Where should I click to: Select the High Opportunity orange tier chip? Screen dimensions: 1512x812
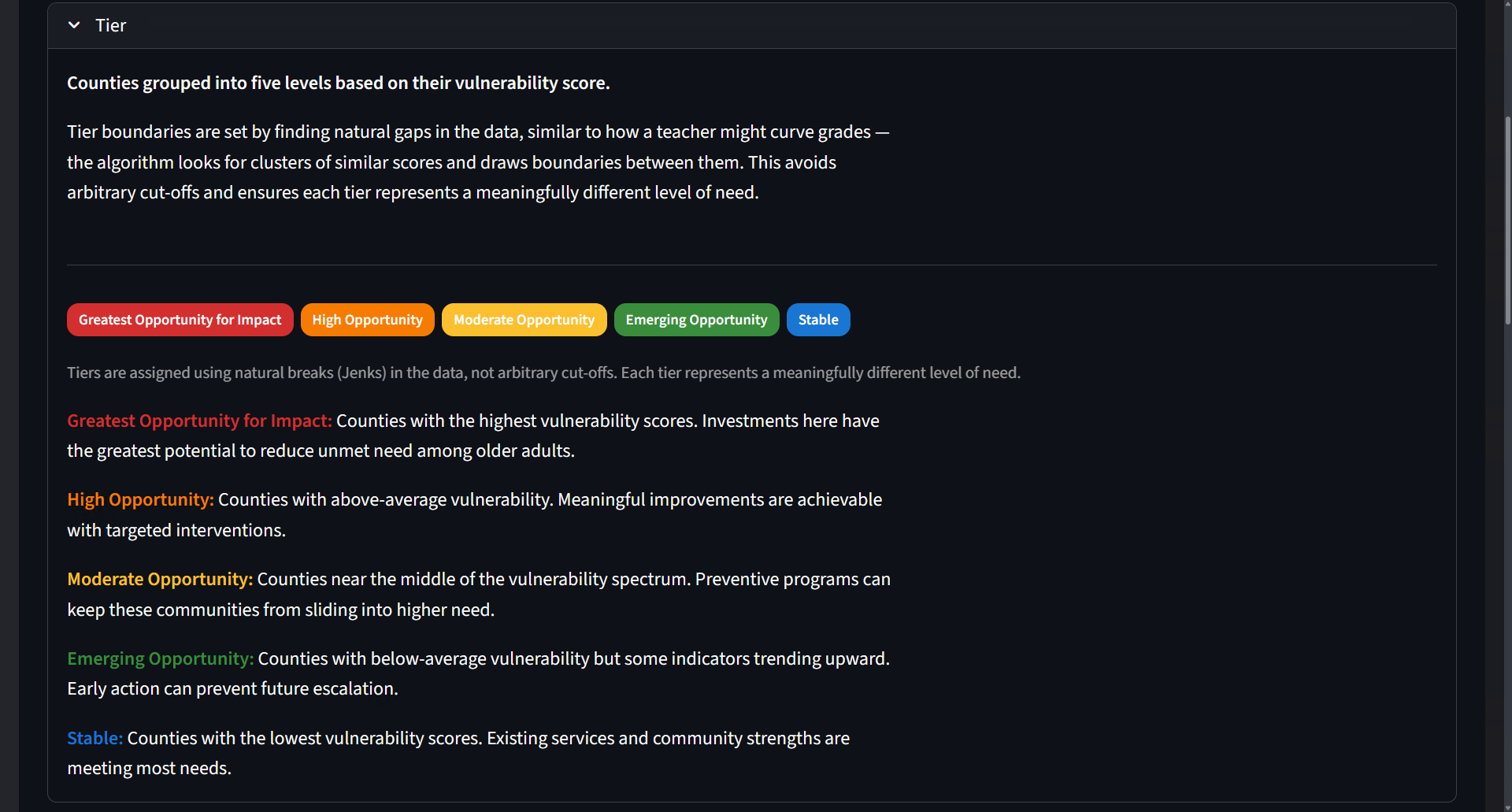(x=367, y=320)
